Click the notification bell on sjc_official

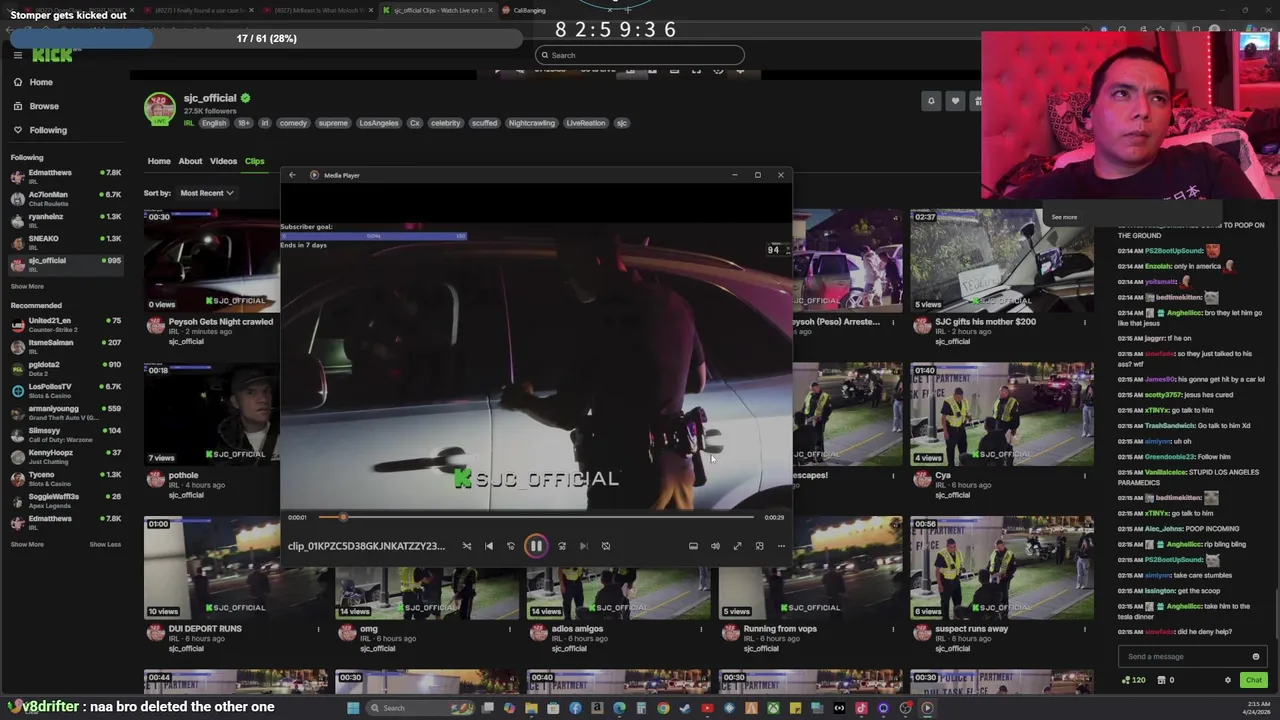tap(931, 101)
